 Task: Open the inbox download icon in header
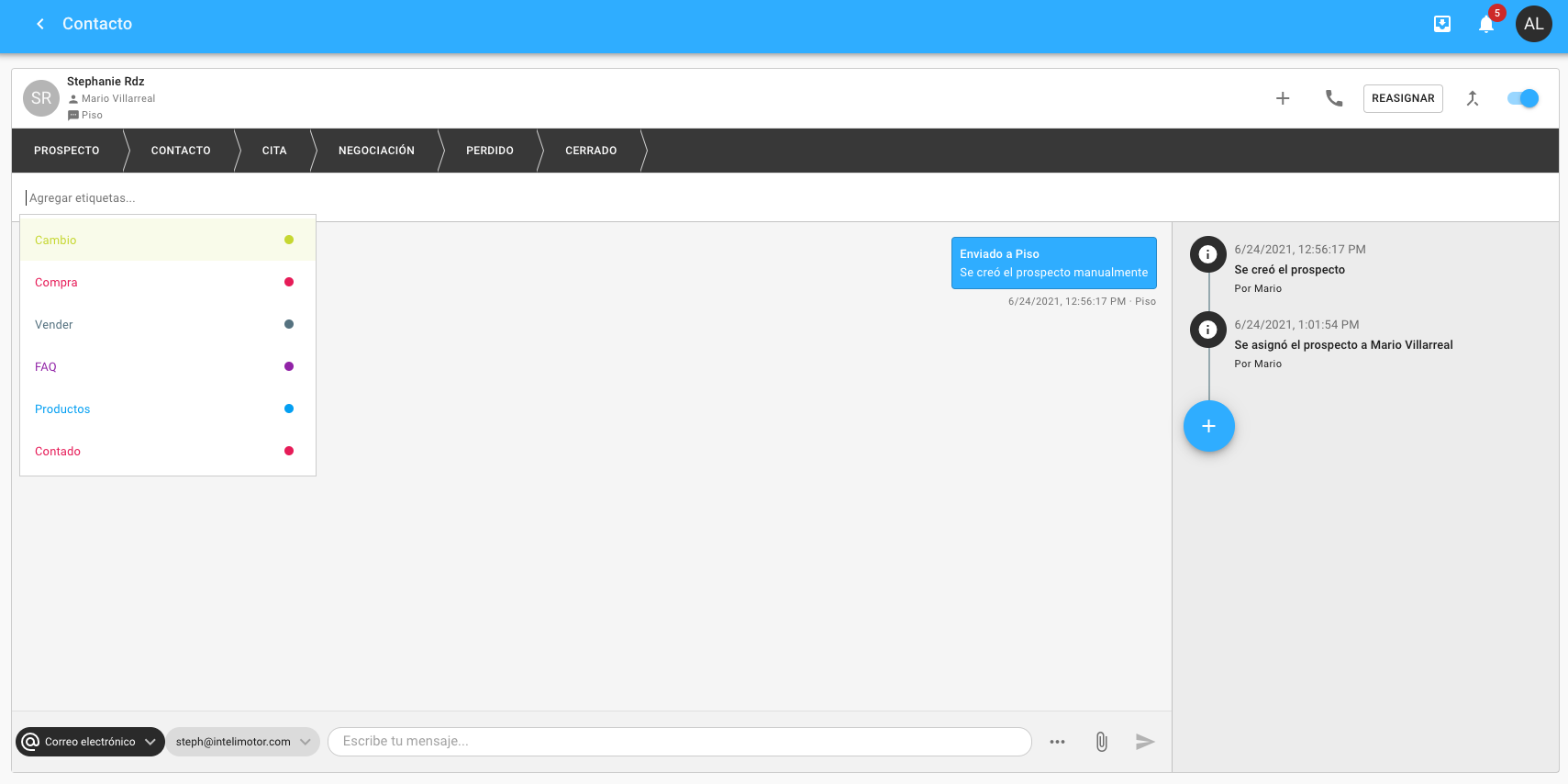click(1442, 24)
